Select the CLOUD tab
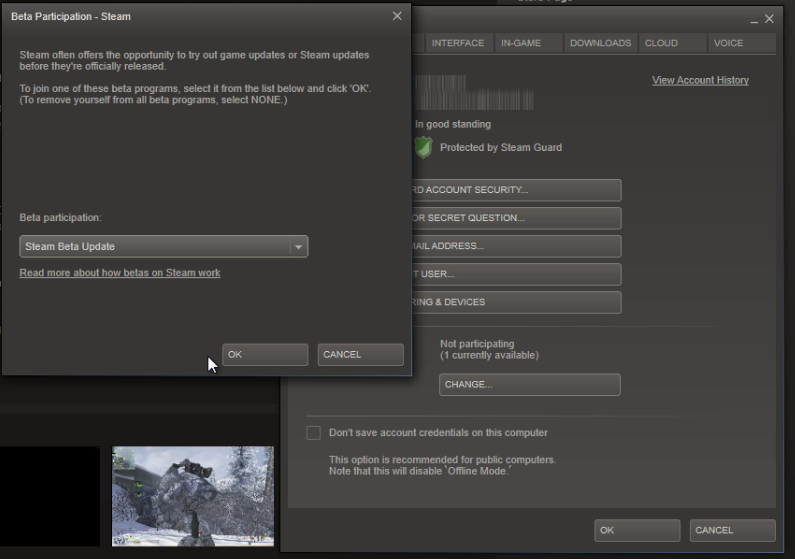Image resolution: width=795 pixels, height=559 pixels. tap(661, 43)
